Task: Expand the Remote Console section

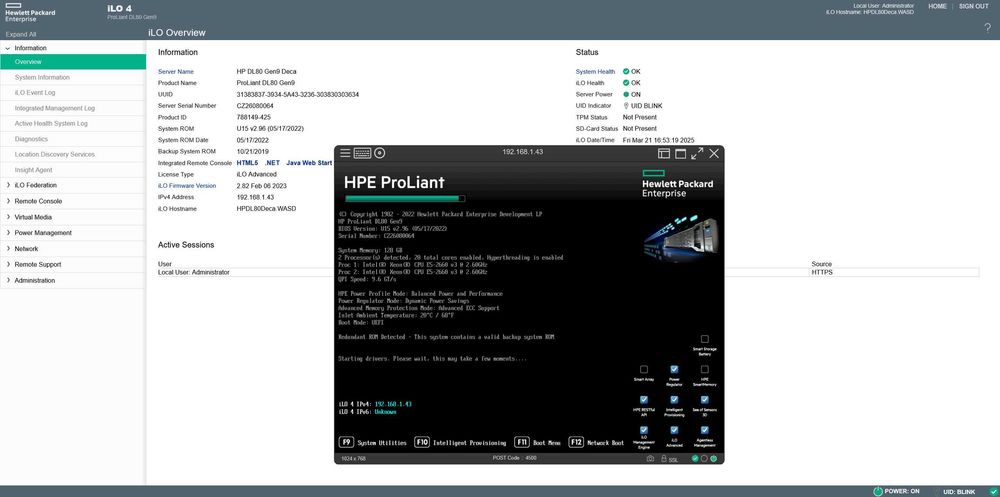Action: tap(8, 201)
